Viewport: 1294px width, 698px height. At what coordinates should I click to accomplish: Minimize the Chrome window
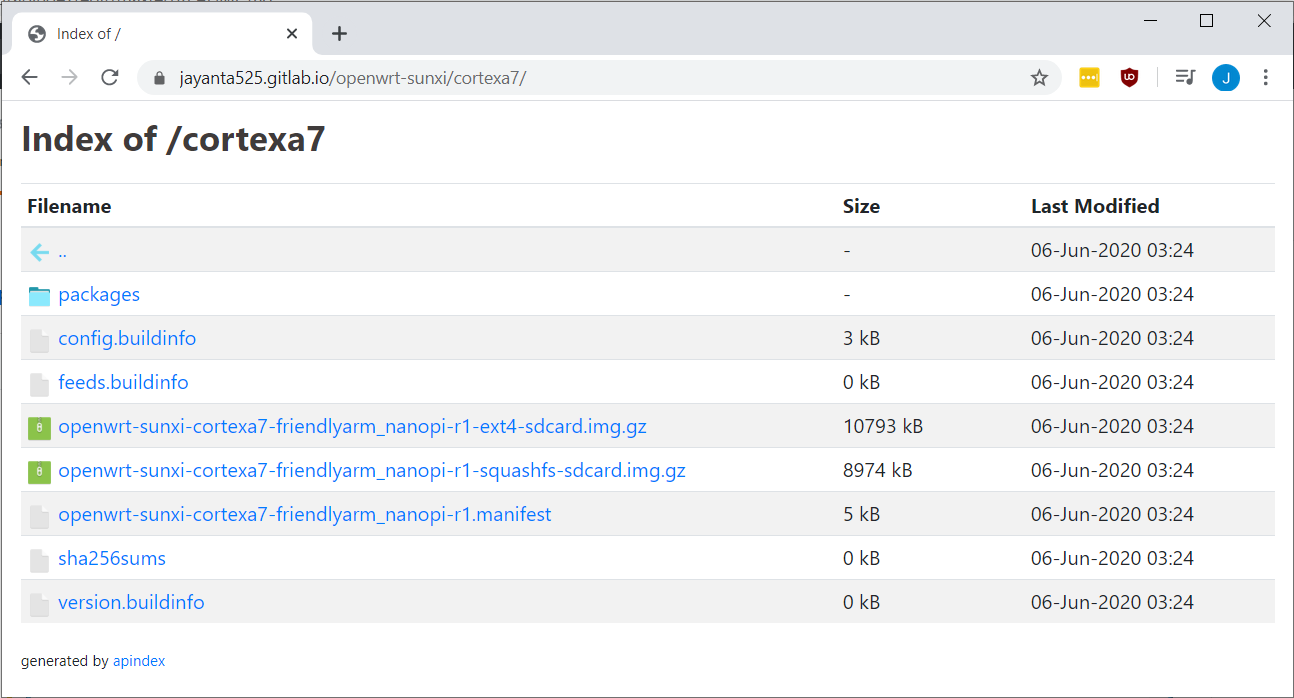click(1149, 21)
